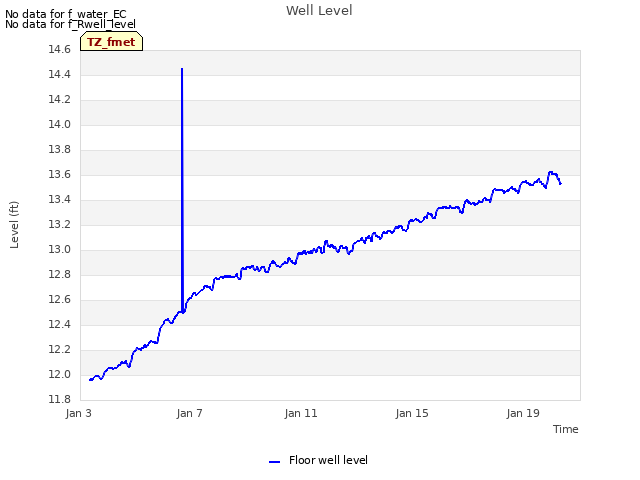Click the blue legend line swatch

(x=274, y=462)
